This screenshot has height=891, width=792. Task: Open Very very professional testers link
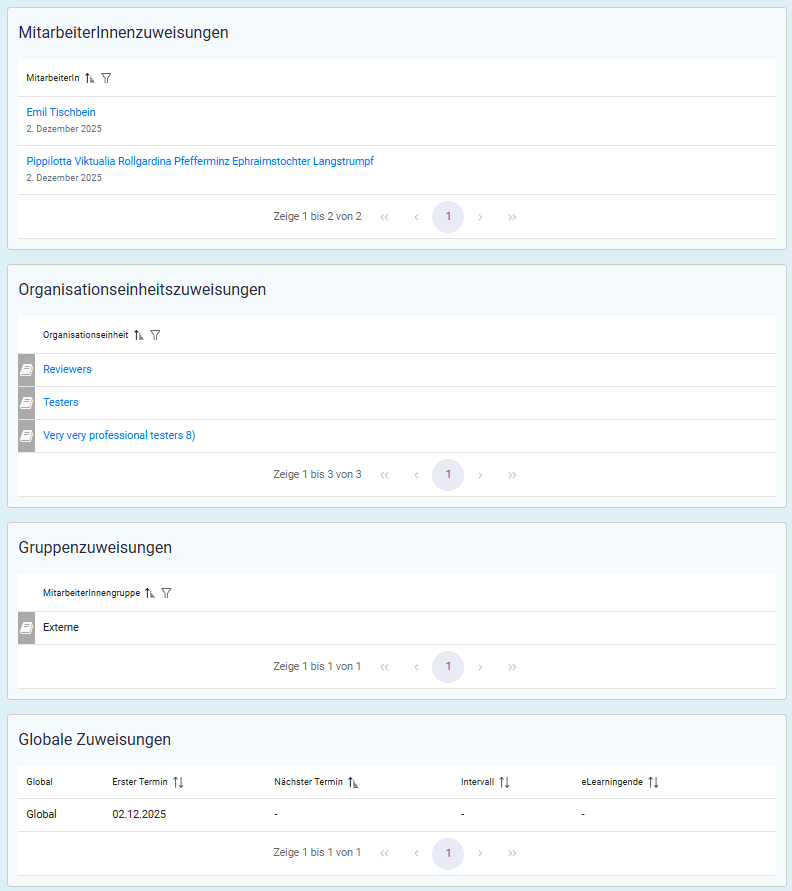pos(119,435)
